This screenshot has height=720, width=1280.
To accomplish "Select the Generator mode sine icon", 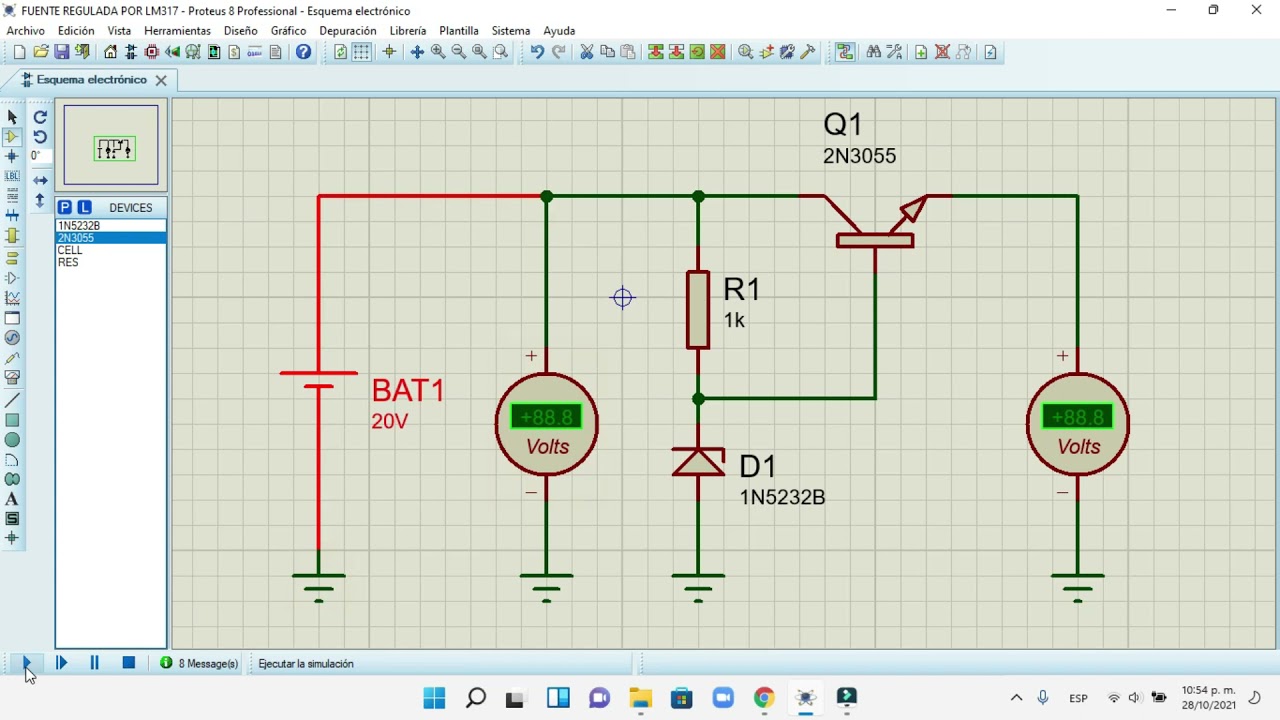I will pyautogui.click(x=12, y=338).
